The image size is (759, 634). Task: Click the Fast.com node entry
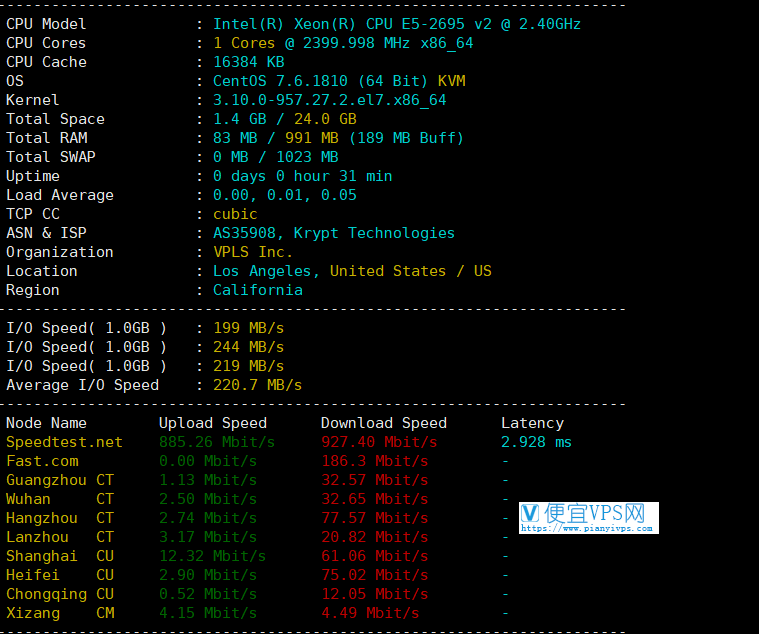point(42,461)
